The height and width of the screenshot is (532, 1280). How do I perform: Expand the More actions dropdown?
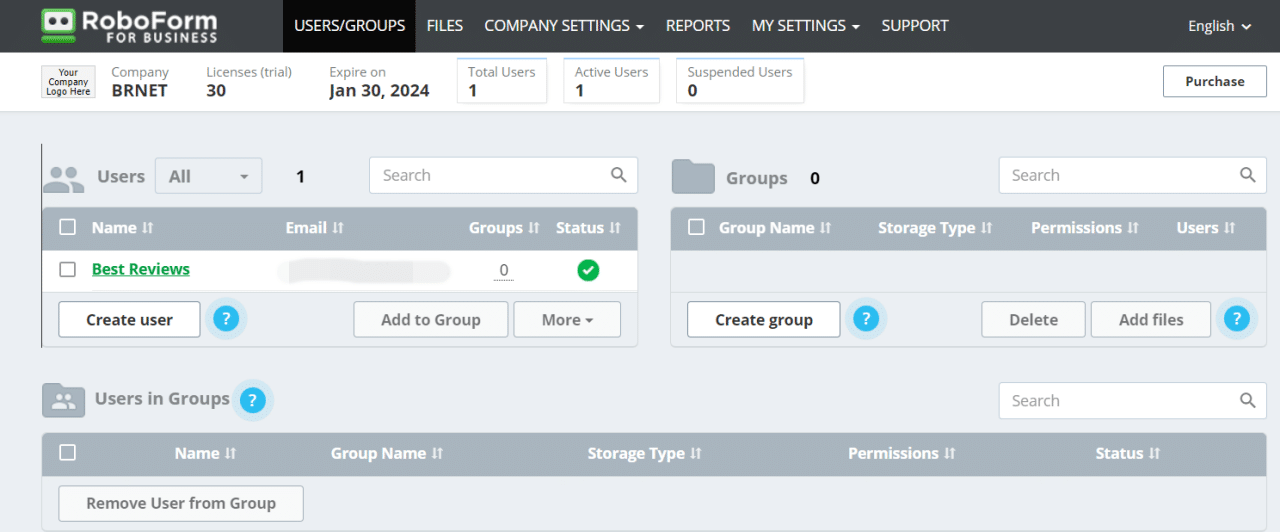(567, 320)
